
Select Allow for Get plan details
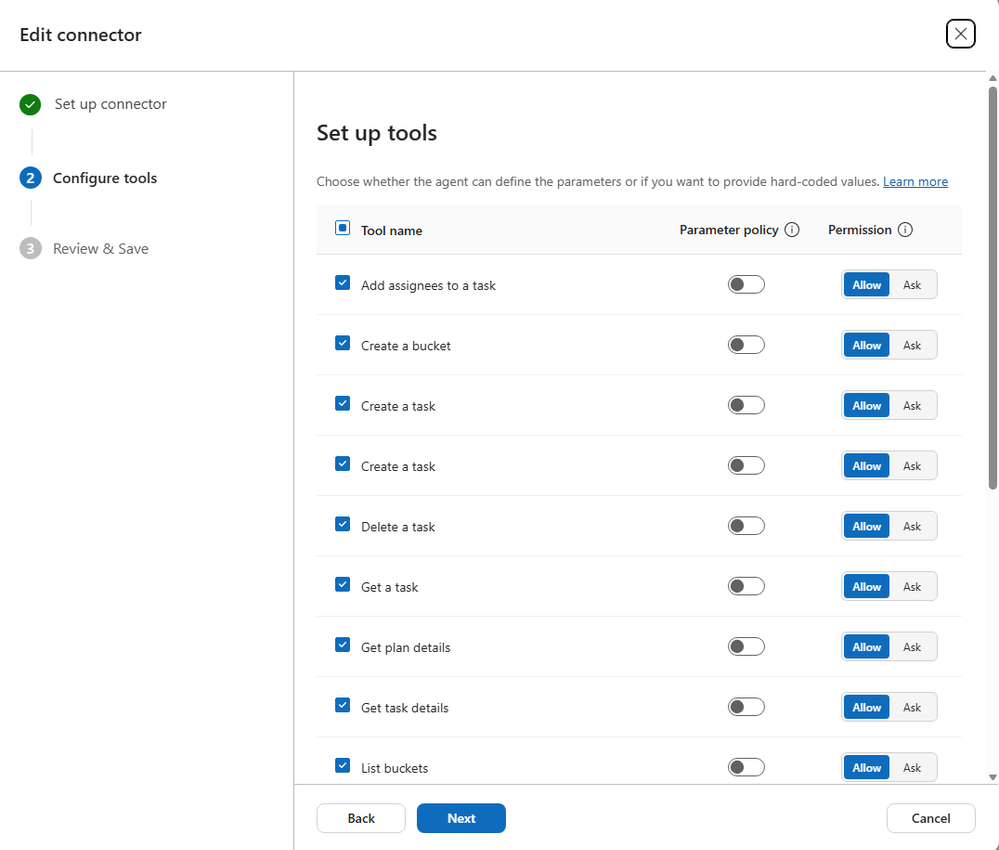tap(866, 647)
